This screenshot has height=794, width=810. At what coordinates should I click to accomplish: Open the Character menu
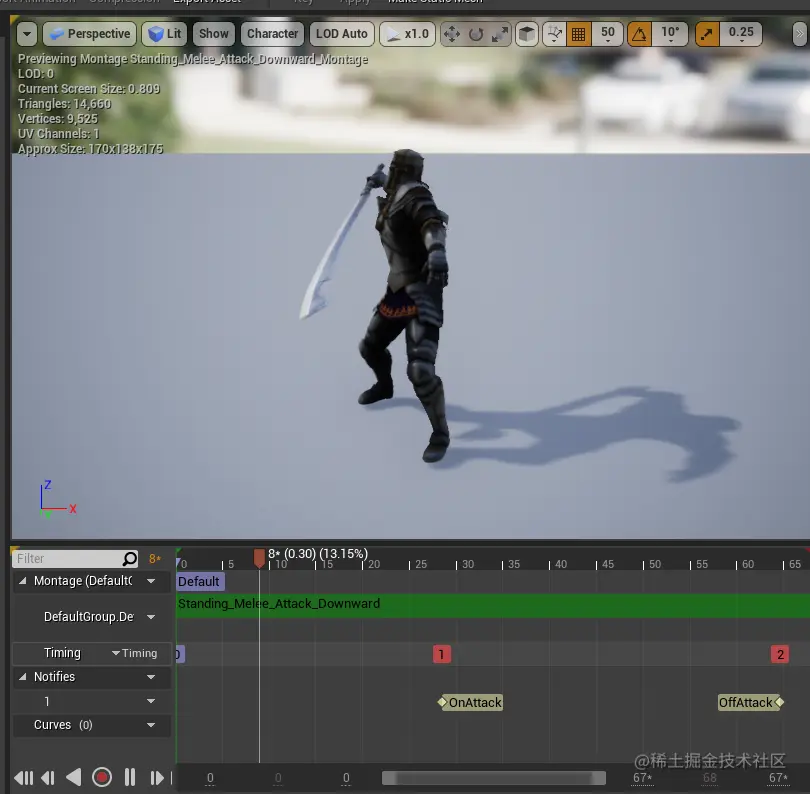[272, 34]
